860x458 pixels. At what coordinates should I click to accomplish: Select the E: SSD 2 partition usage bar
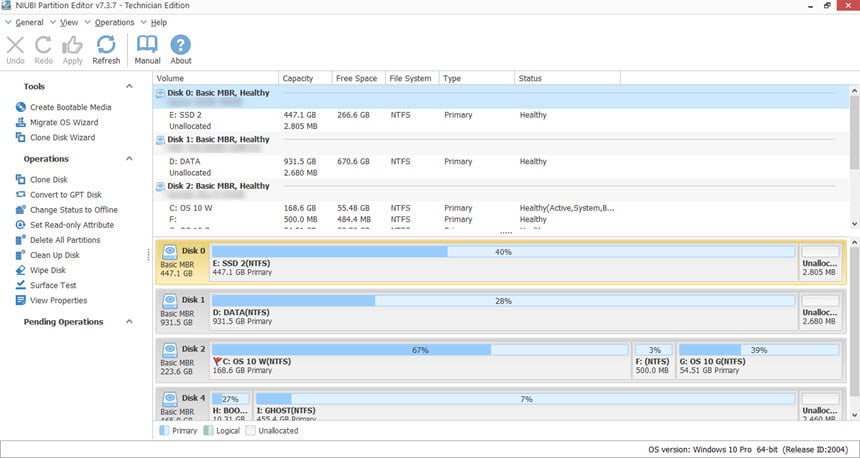(503, 252)
